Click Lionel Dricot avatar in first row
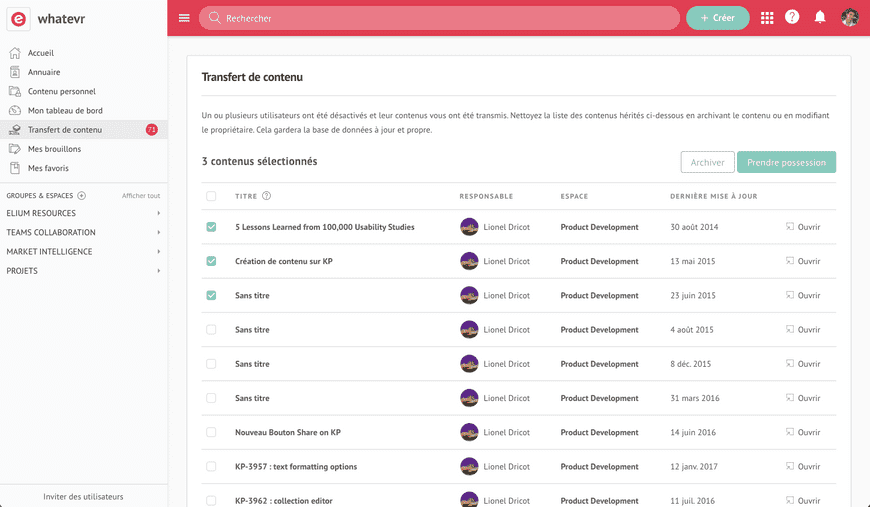The height and width of the screenshot is (507, 870). click(x=469, y=227)
